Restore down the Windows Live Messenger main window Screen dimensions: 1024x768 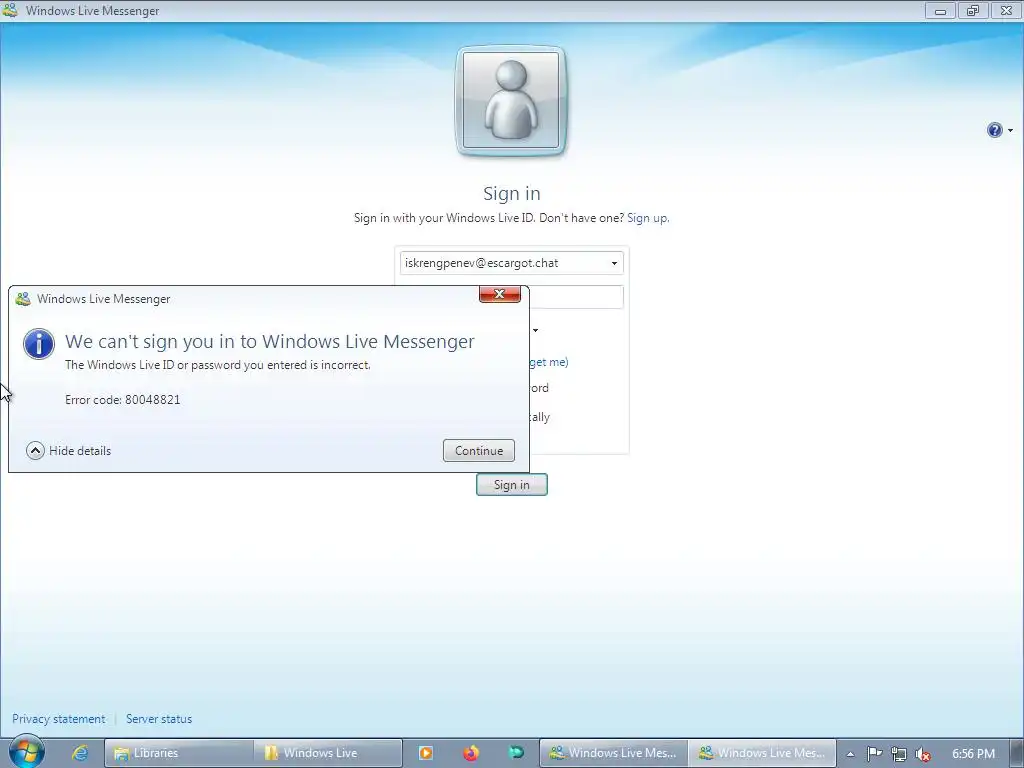click(x=973, y=10)
